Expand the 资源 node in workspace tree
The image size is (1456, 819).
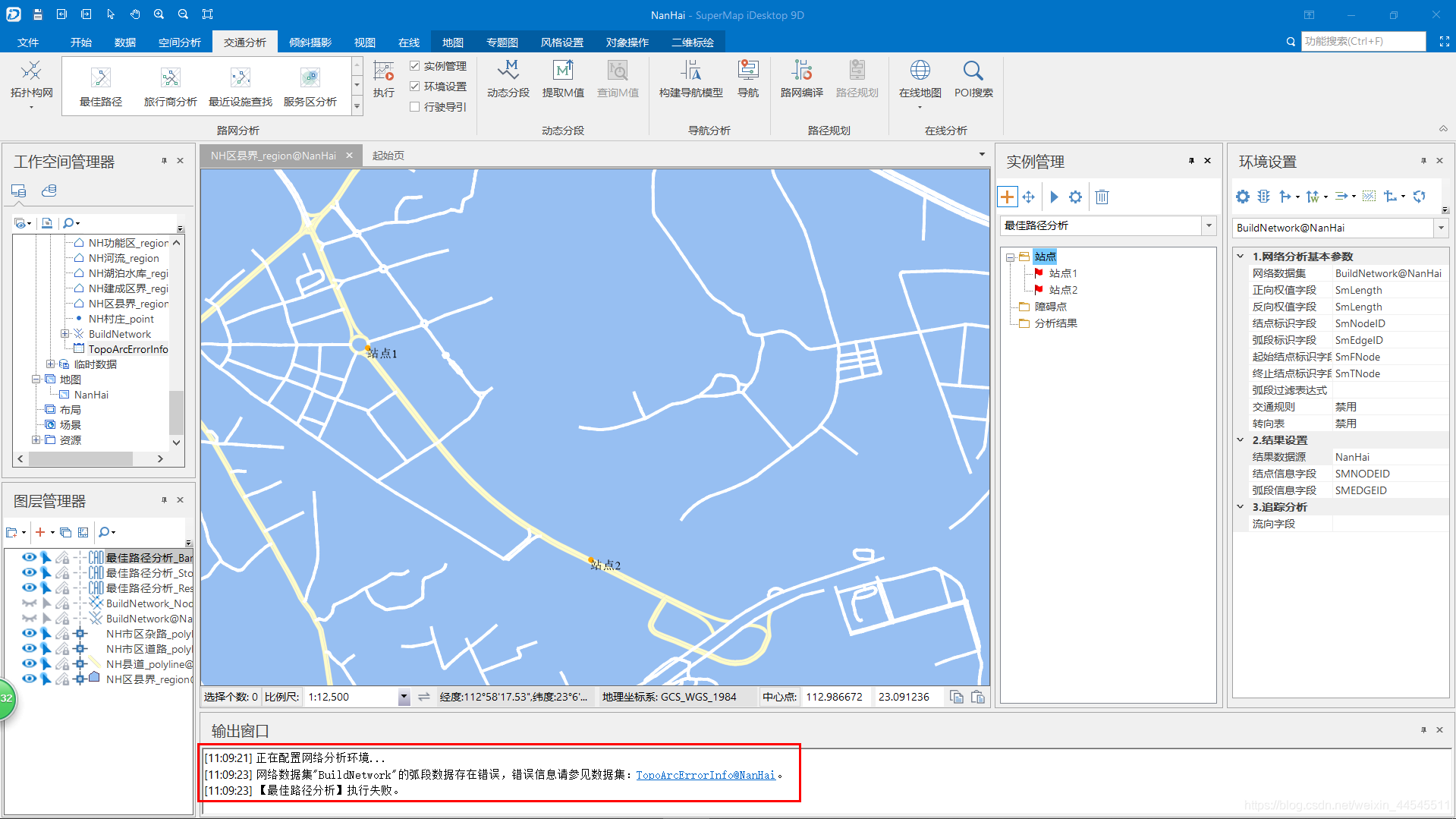36,440
